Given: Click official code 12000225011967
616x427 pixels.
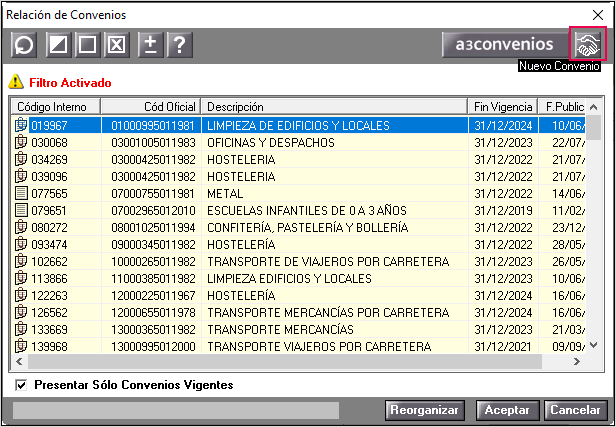Looking at the screenshot, I should [x=153, y=295].
